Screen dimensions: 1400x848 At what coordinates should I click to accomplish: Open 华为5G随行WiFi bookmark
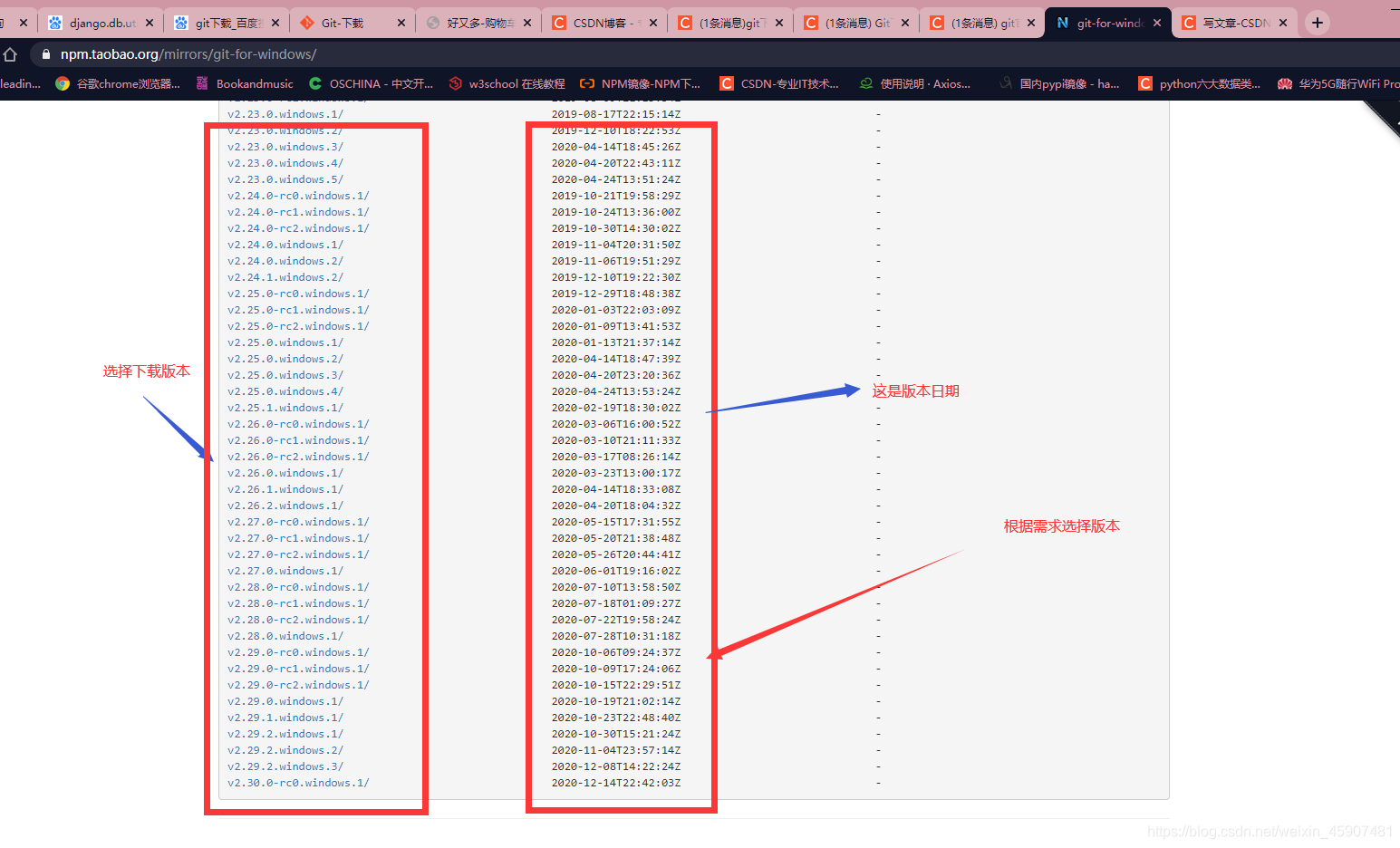point(1338,83)
